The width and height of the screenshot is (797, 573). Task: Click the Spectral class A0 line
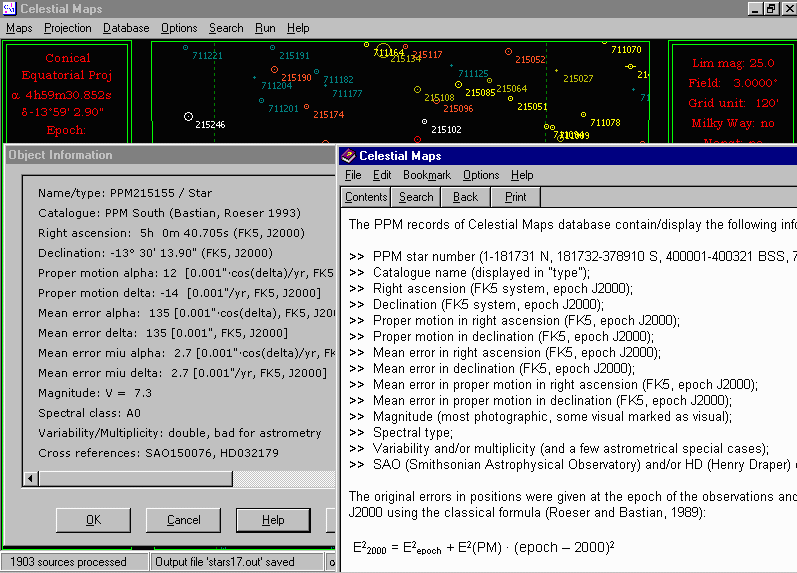89,413
